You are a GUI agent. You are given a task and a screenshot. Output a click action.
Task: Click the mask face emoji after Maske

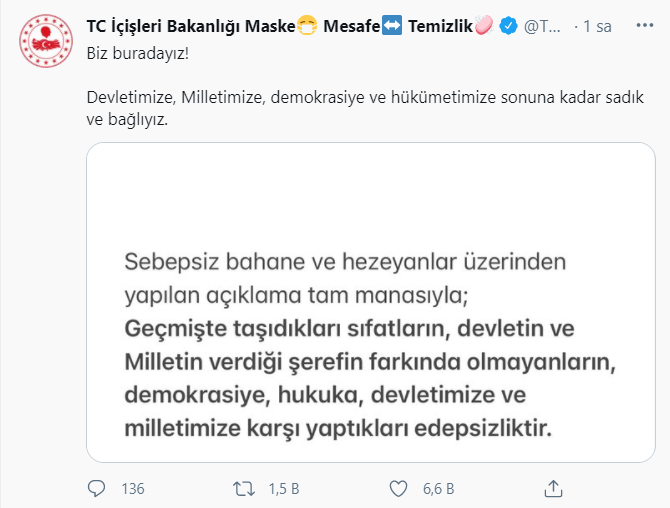coord(307,25)
